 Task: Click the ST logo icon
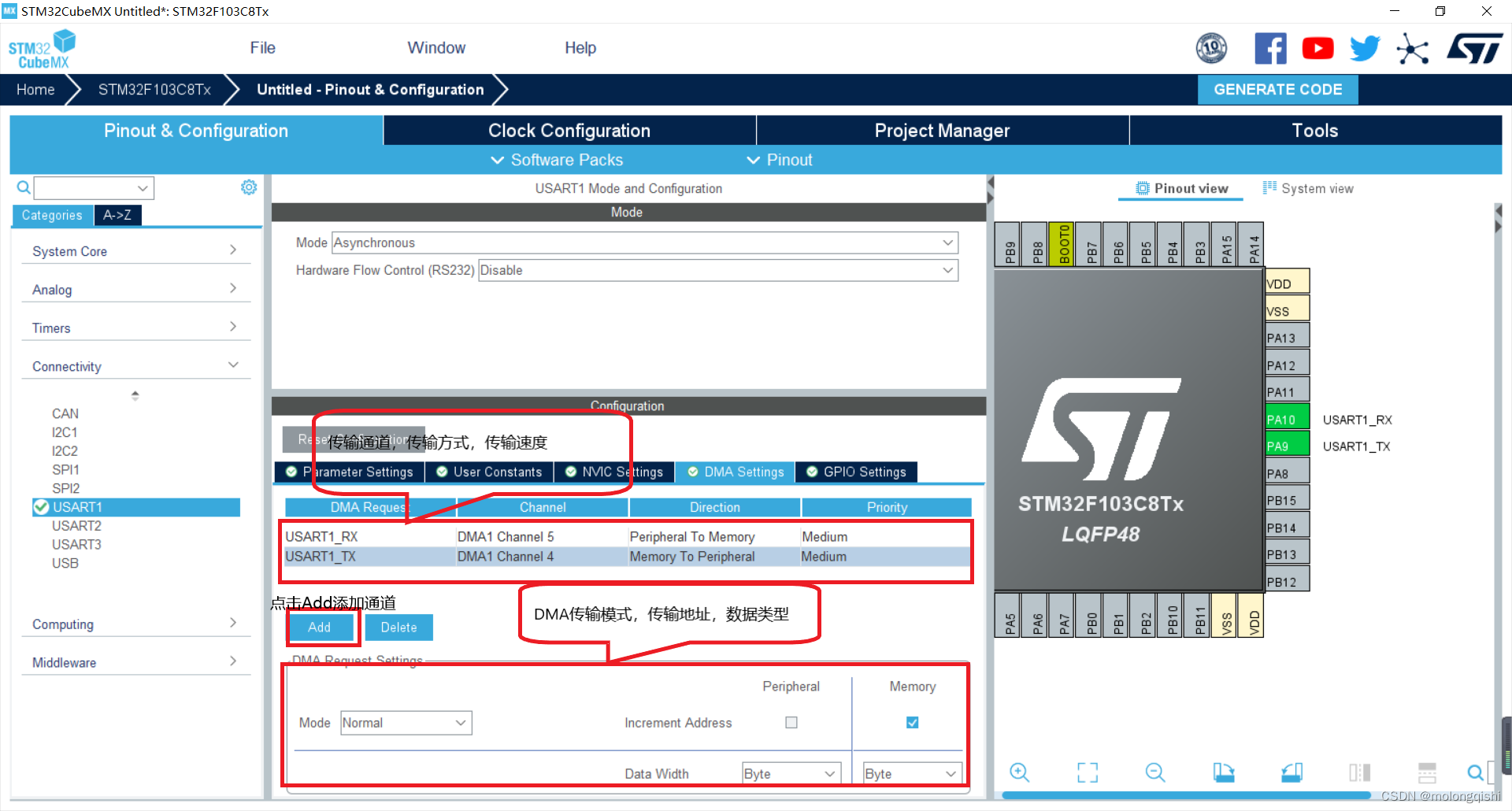pyautogui.click(x=1474, y=49)
